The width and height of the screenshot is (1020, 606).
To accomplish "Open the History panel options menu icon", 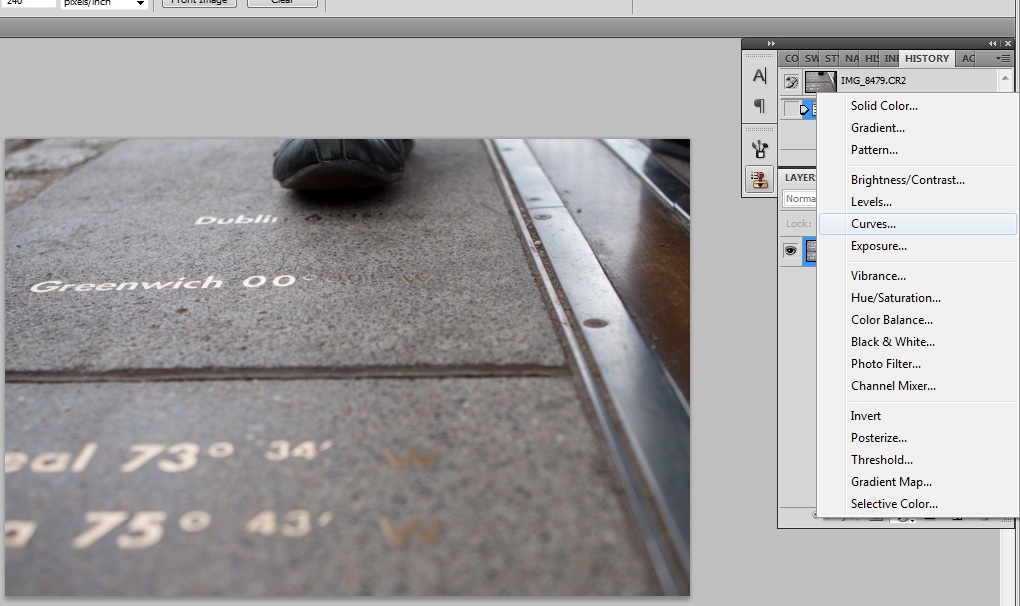I will point(1003,59).
